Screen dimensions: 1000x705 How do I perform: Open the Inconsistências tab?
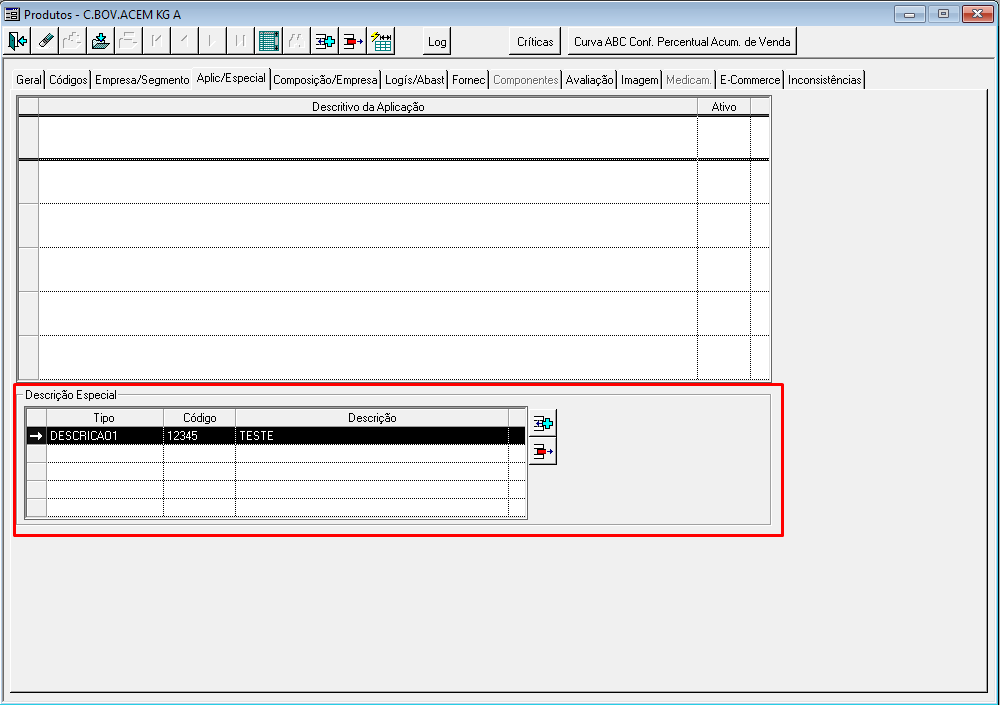(x=825, y=80)
